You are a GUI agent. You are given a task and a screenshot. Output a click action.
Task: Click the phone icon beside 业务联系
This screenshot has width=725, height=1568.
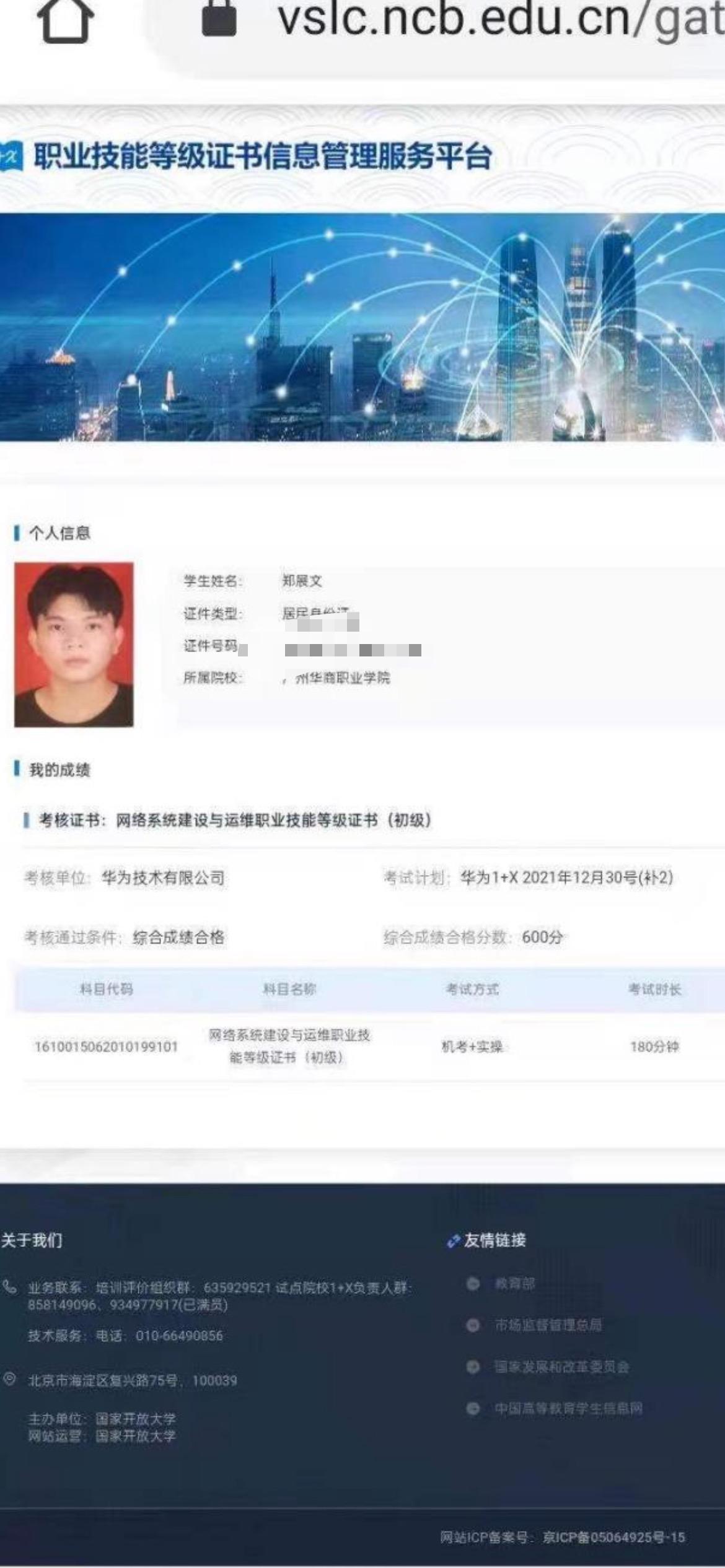pyautogui.click(x=10, y=1287)
